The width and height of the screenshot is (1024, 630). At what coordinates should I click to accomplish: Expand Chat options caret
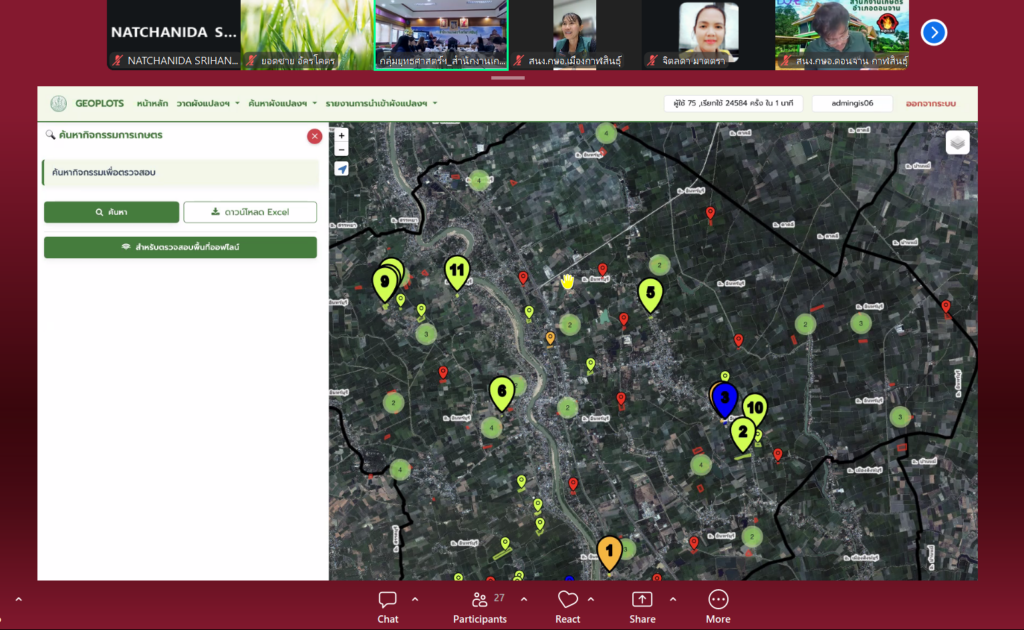click(415, 599)
